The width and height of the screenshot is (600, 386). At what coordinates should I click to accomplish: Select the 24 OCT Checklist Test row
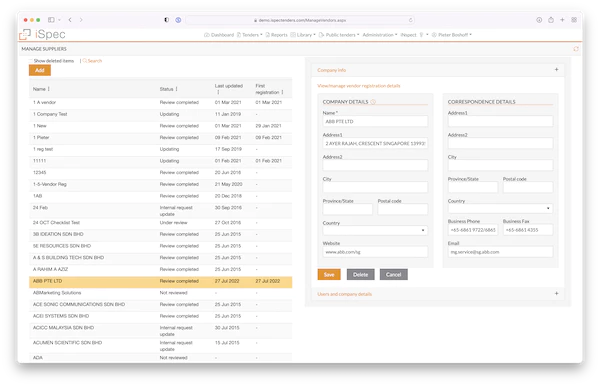click(161, 223)
